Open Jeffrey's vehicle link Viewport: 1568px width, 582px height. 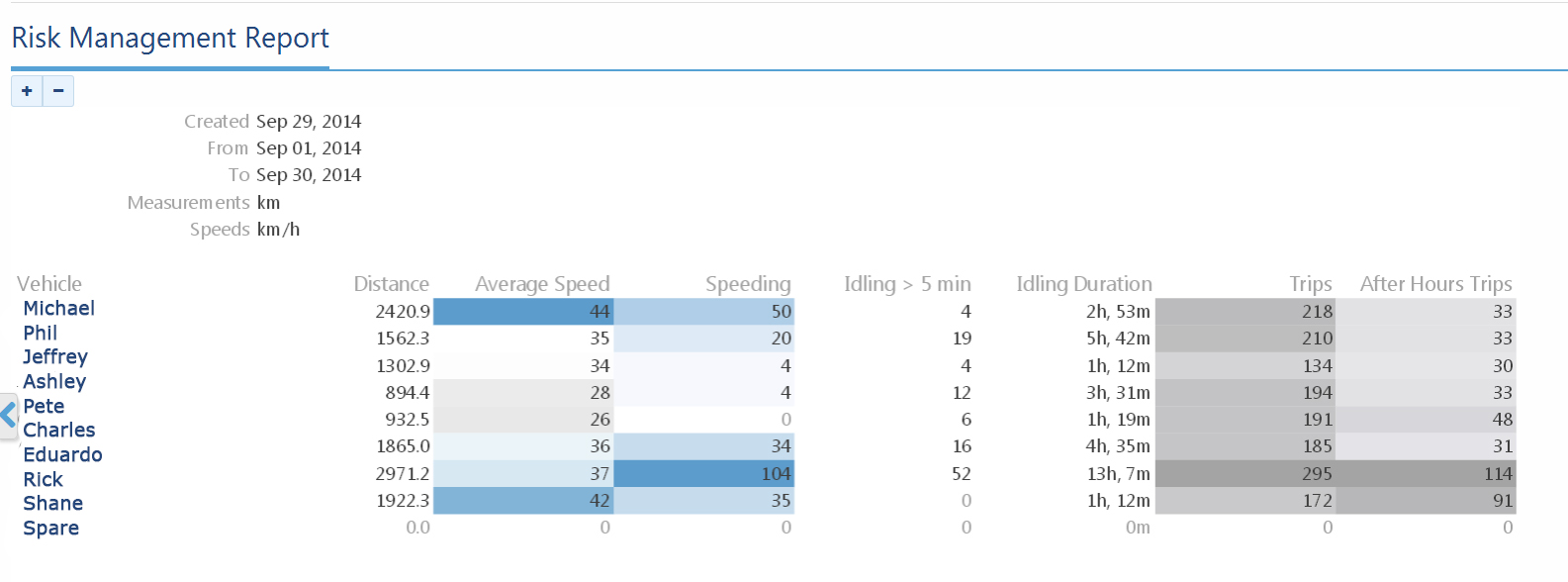pyautogui.click(x=55, y=357)
